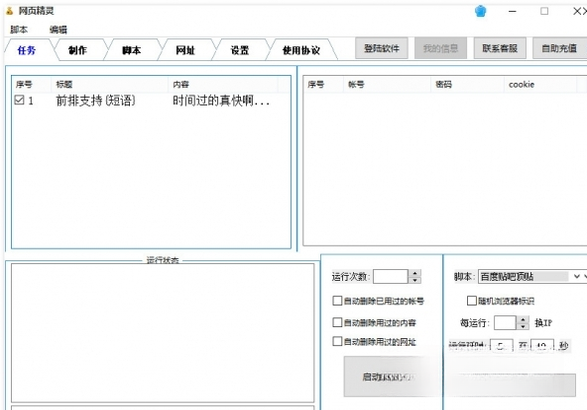Click the 自助充值 button
This screenshot has height=410, width=587.
tap(559, 48)
